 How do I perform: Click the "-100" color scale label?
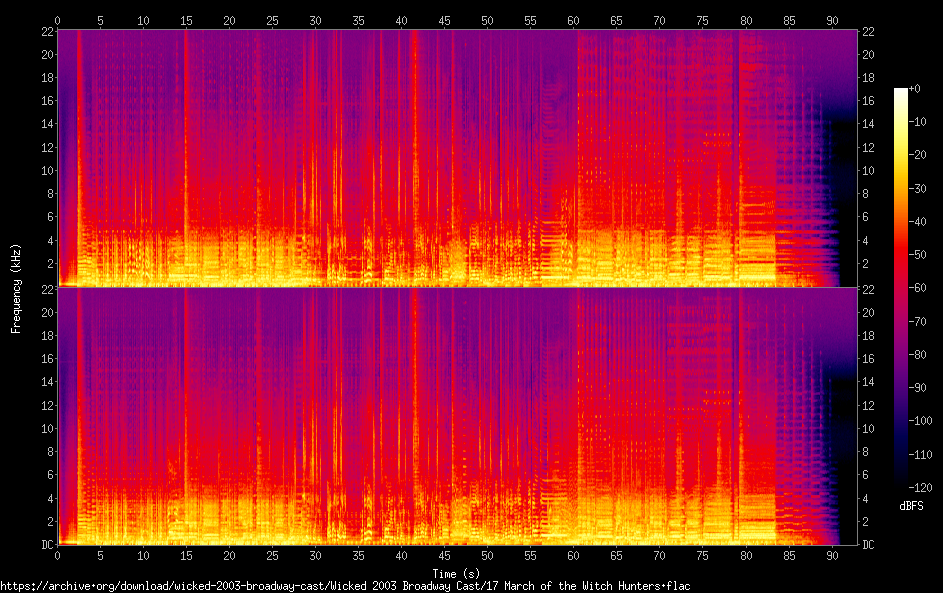(921, 421)
